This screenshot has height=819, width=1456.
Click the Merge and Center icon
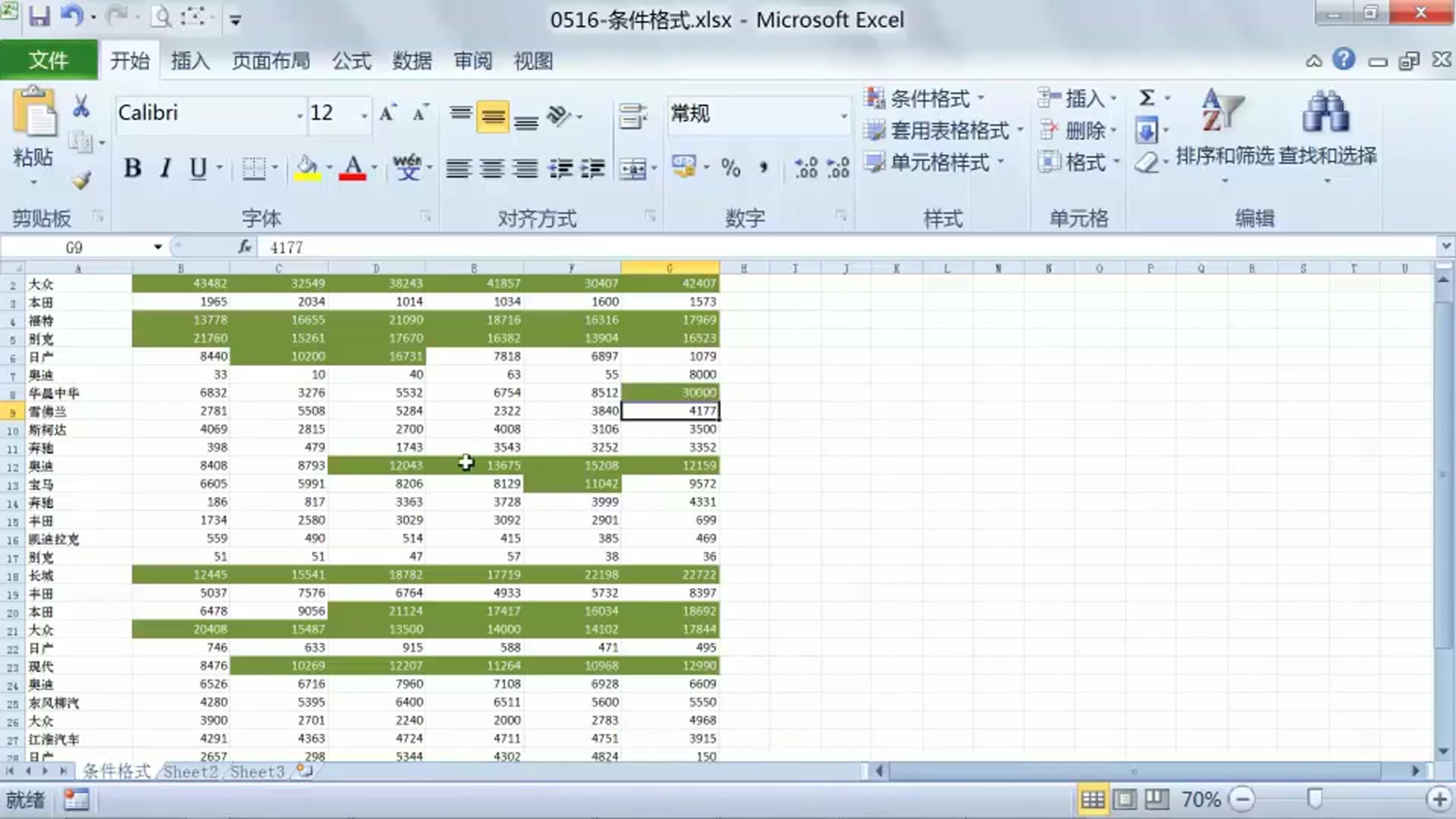(x=633, y=168)
